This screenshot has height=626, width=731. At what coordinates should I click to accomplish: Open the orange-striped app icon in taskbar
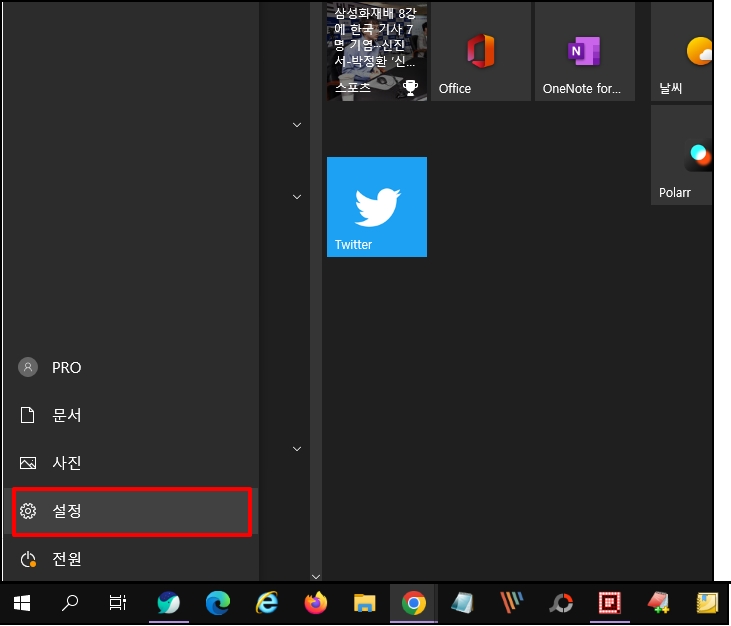click(511, 603)
